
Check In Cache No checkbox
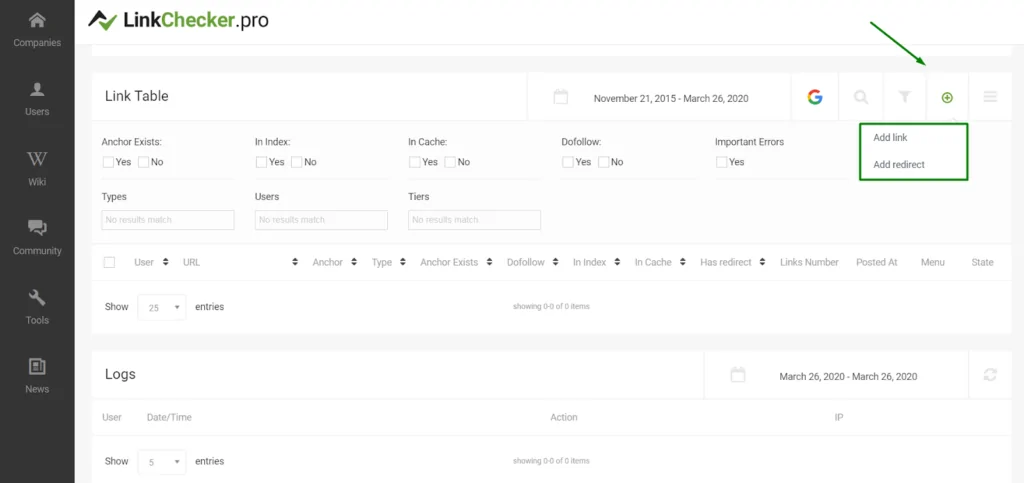450,162
